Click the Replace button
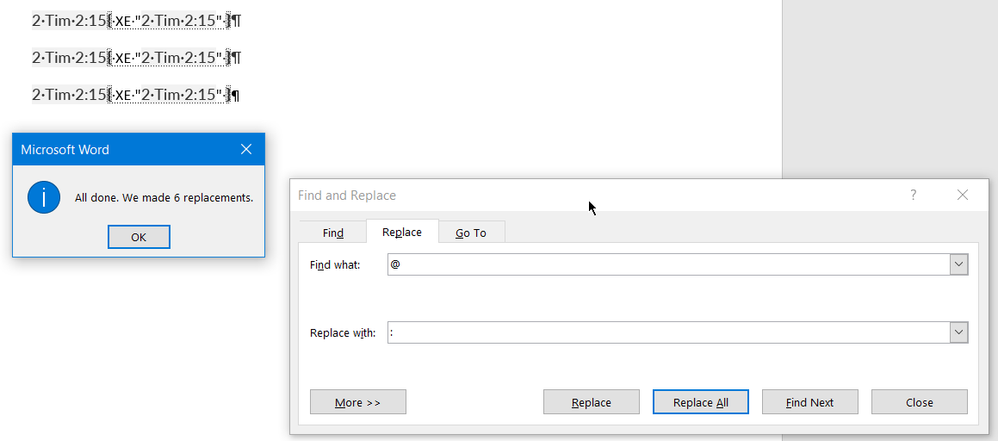This screenshot has height=441, width=998. pyautogui.click(x=591, y=402)
